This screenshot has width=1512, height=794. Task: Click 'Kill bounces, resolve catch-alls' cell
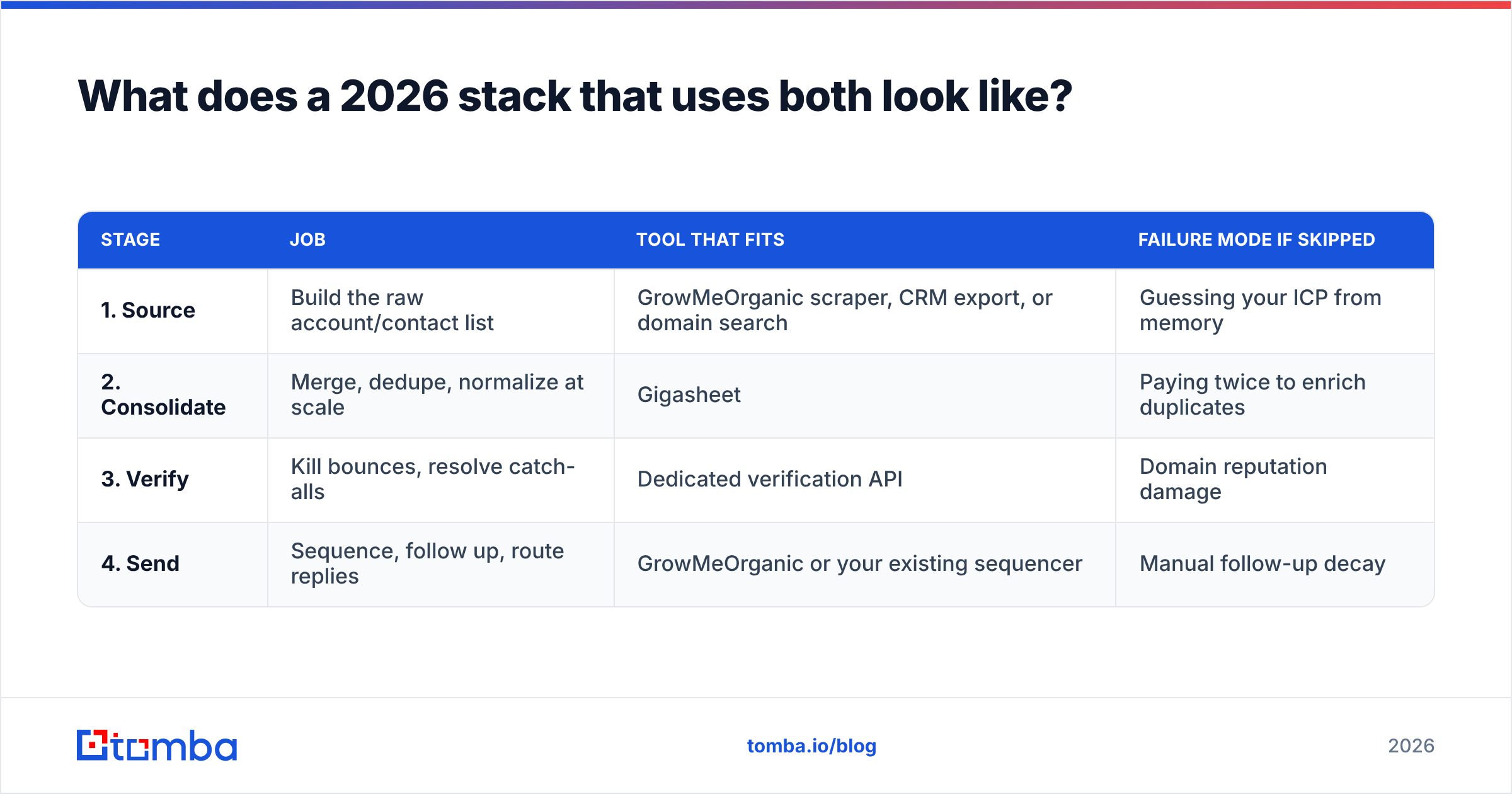coord(441,480)
